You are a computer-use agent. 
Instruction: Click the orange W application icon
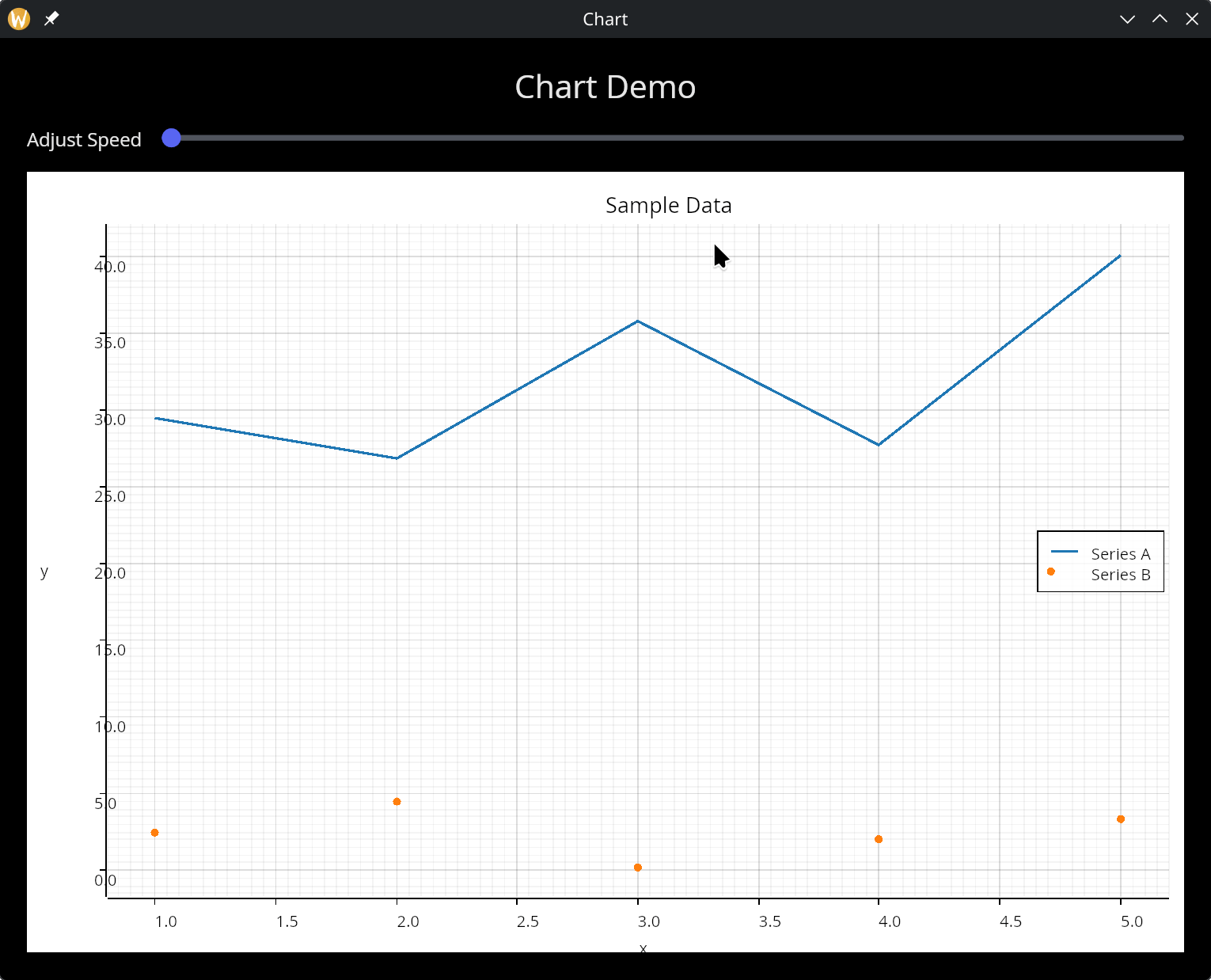point(17,18)
